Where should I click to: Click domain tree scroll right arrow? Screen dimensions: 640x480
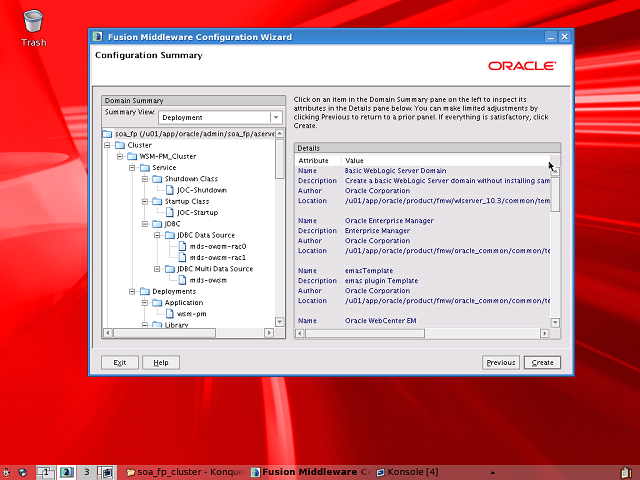(x=269, y=333)
